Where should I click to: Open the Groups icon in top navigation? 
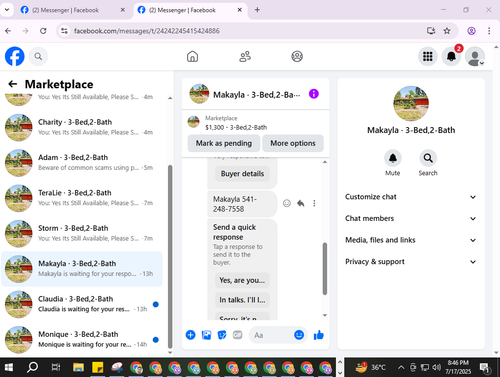[297, 56]
